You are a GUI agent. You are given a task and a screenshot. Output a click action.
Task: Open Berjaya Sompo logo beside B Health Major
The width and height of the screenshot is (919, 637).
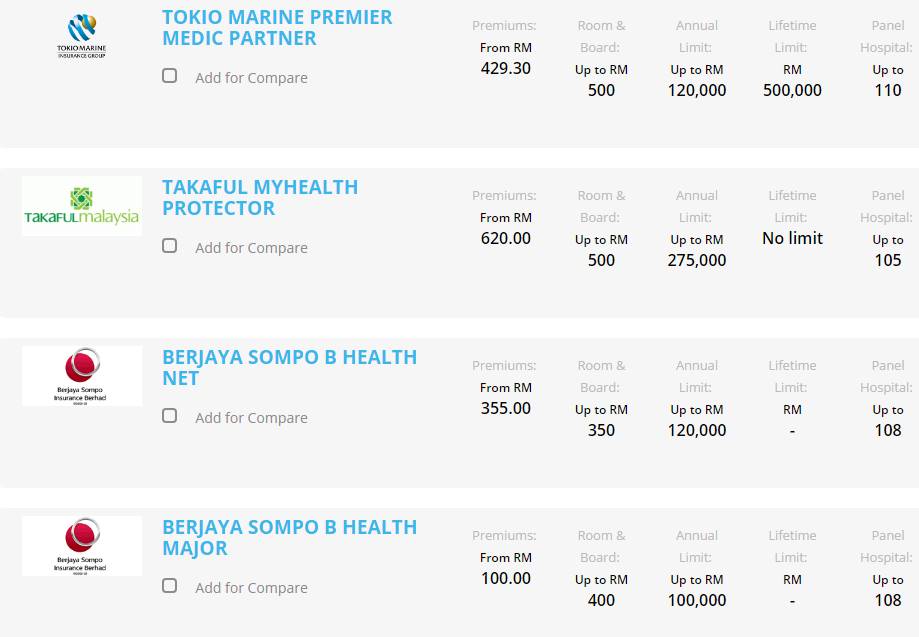click(82, 546)
